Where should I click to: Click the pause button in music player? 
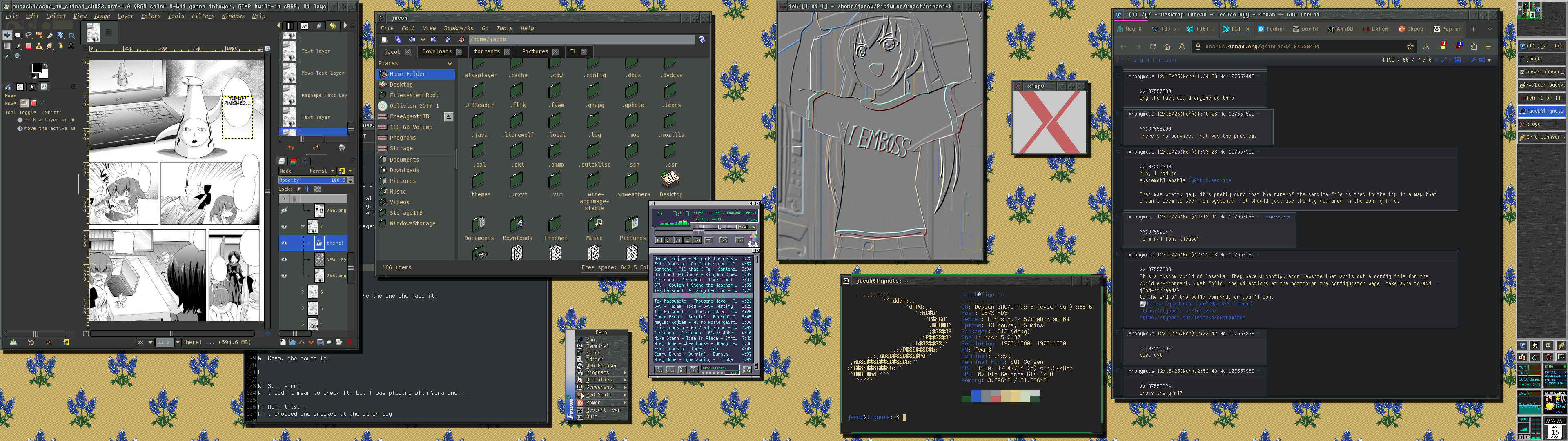pos(678,240)
